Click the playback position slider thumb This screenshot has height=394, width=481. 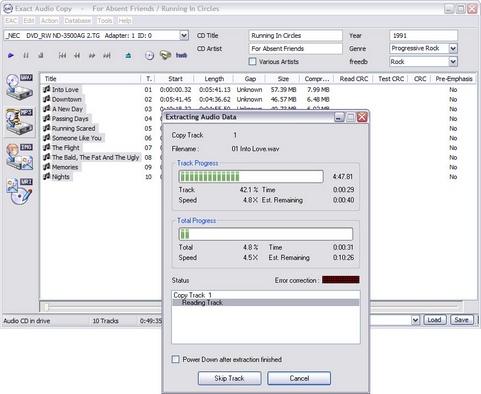(x=47, y=307)
